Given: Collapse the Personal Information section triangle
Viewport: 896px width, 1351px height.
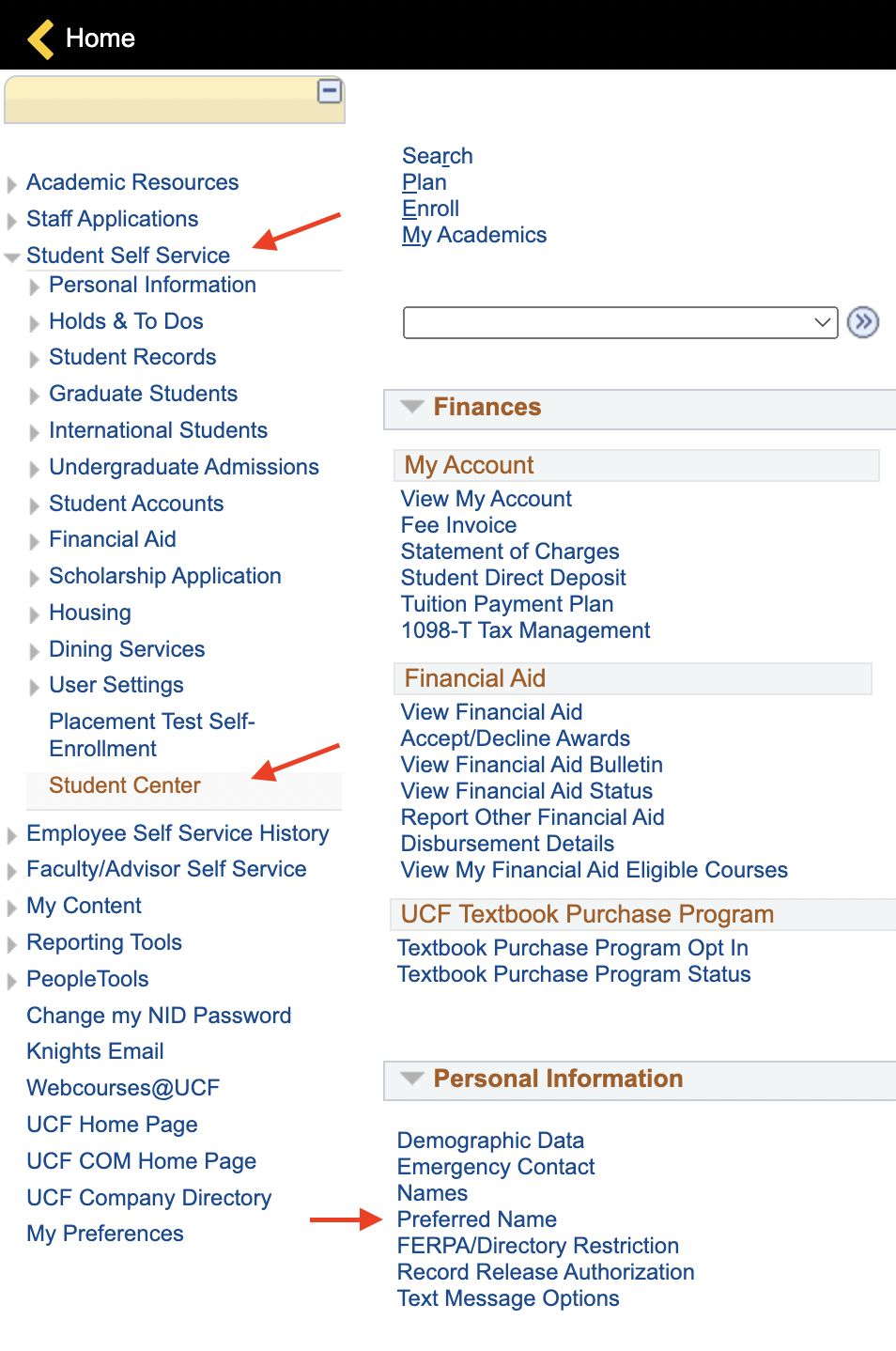Looking at the screenshot, I should (411, 1079).
